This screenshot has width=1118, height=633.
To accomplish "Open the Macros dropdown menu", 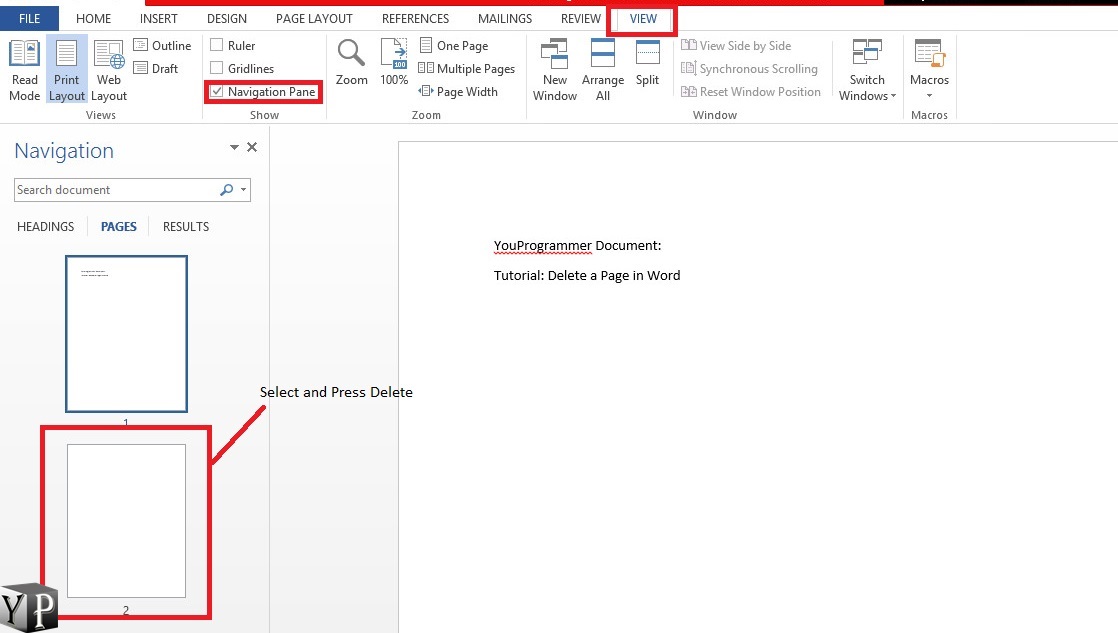I will [929, 72].
